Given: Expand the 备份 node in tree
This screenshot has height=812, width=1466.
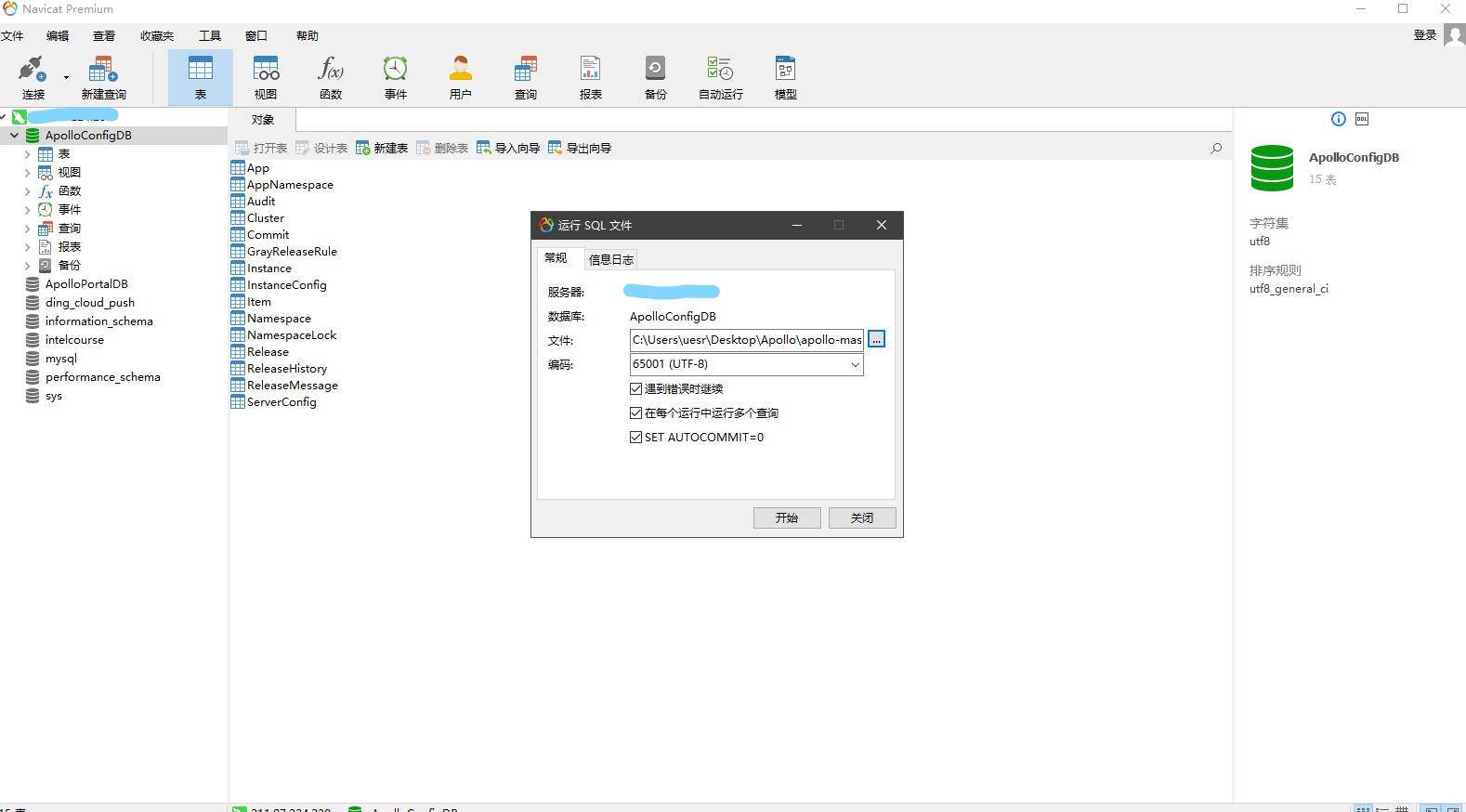Looking at the screenshot, I should [x=28, y=266].
